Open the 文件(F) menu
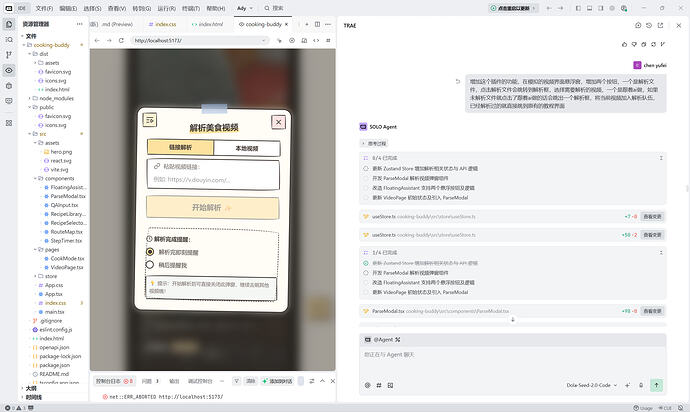 tap(44, 8)
